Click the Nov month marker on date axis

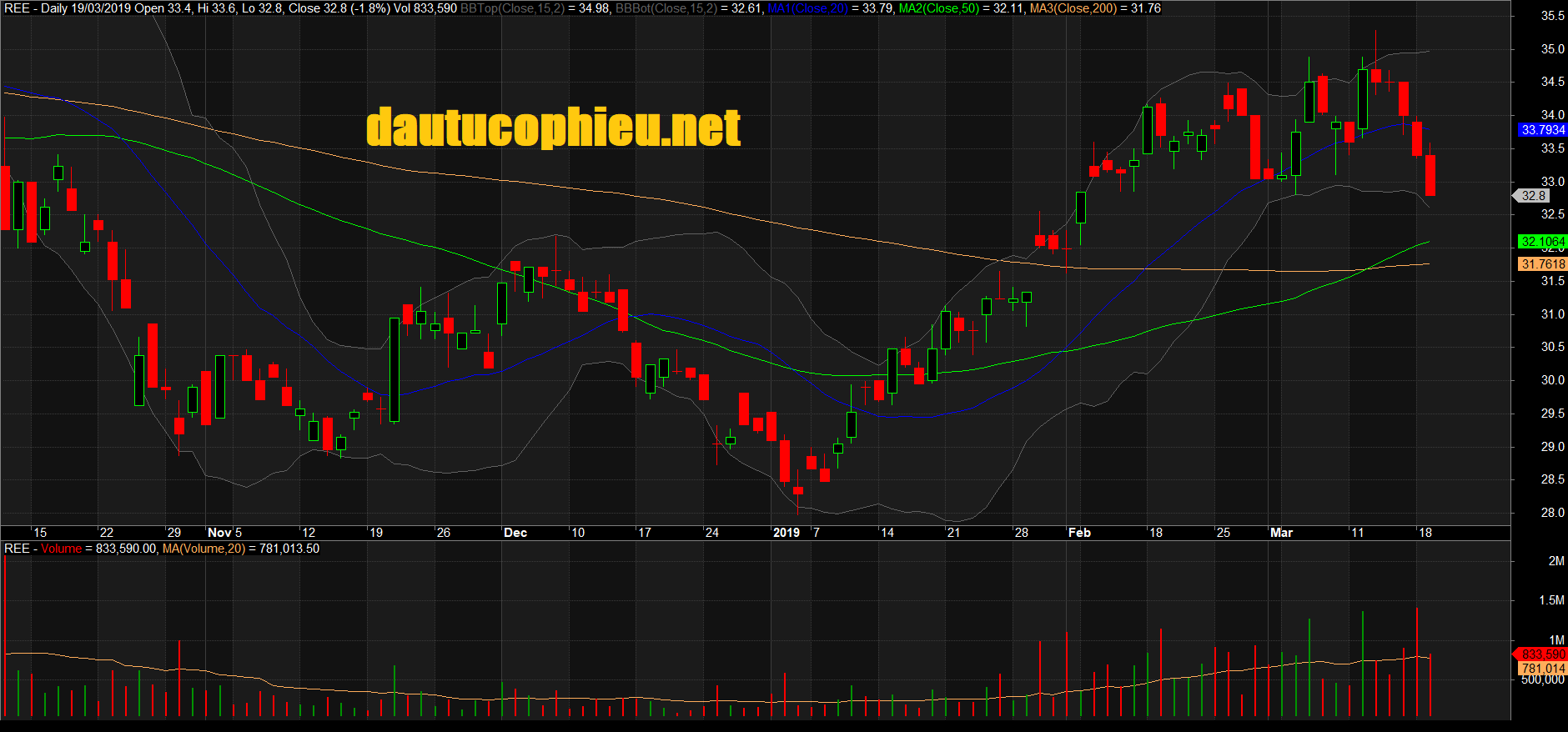pos(219,533)
